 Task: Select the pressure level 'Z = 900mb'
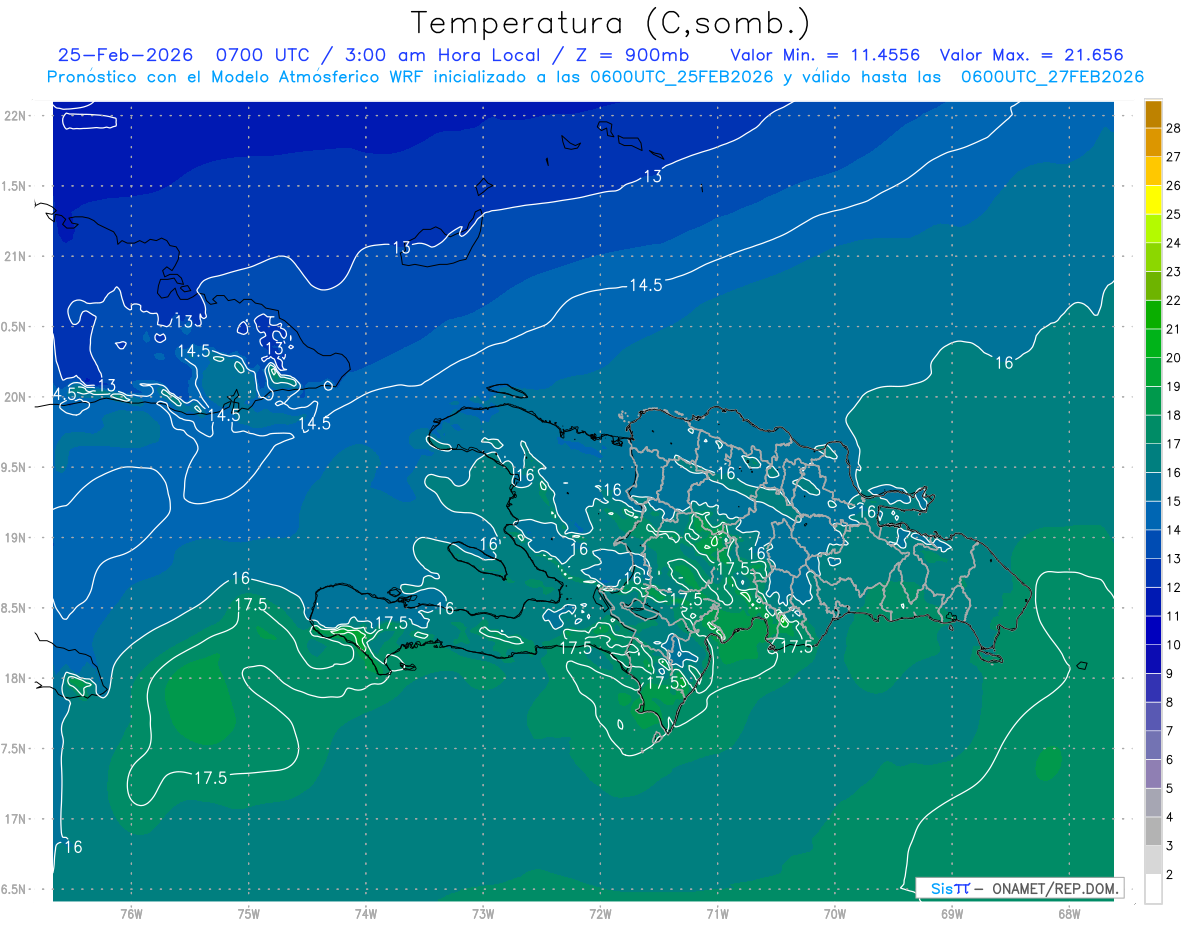634,55
